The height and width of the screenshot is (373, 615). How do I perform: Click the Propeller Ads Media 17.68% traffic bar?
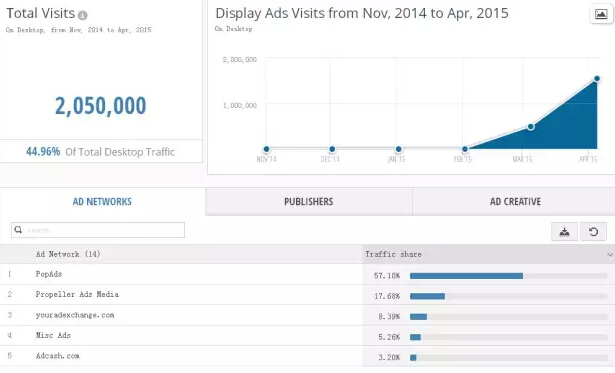427,296
